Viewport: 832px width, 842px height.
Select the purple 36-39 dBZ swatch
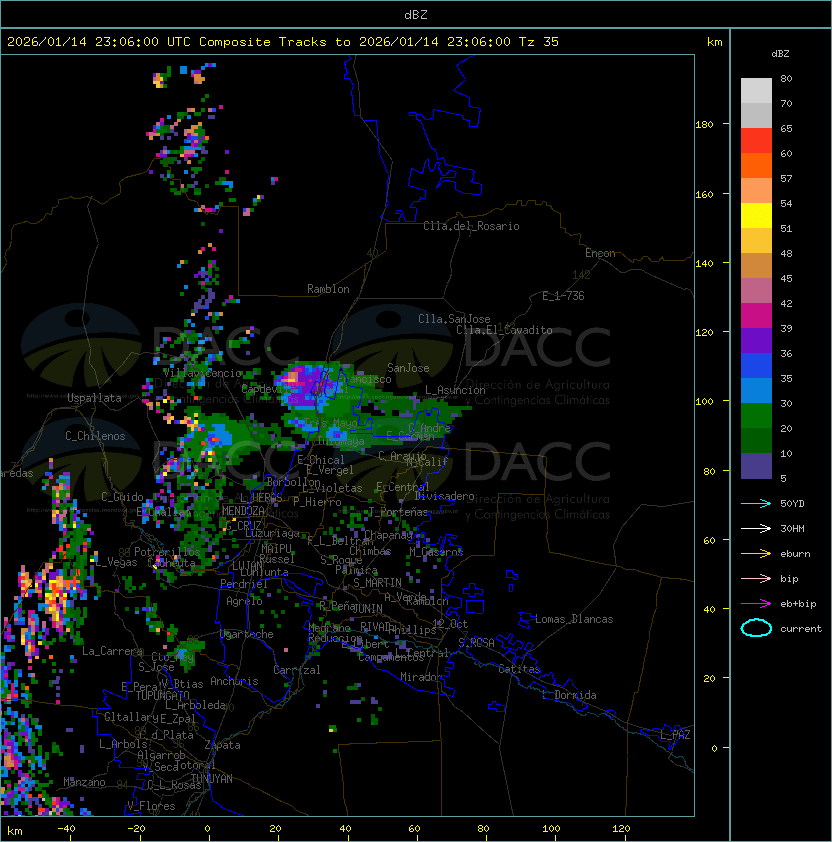pyautogui.click(x=756, y=340)
